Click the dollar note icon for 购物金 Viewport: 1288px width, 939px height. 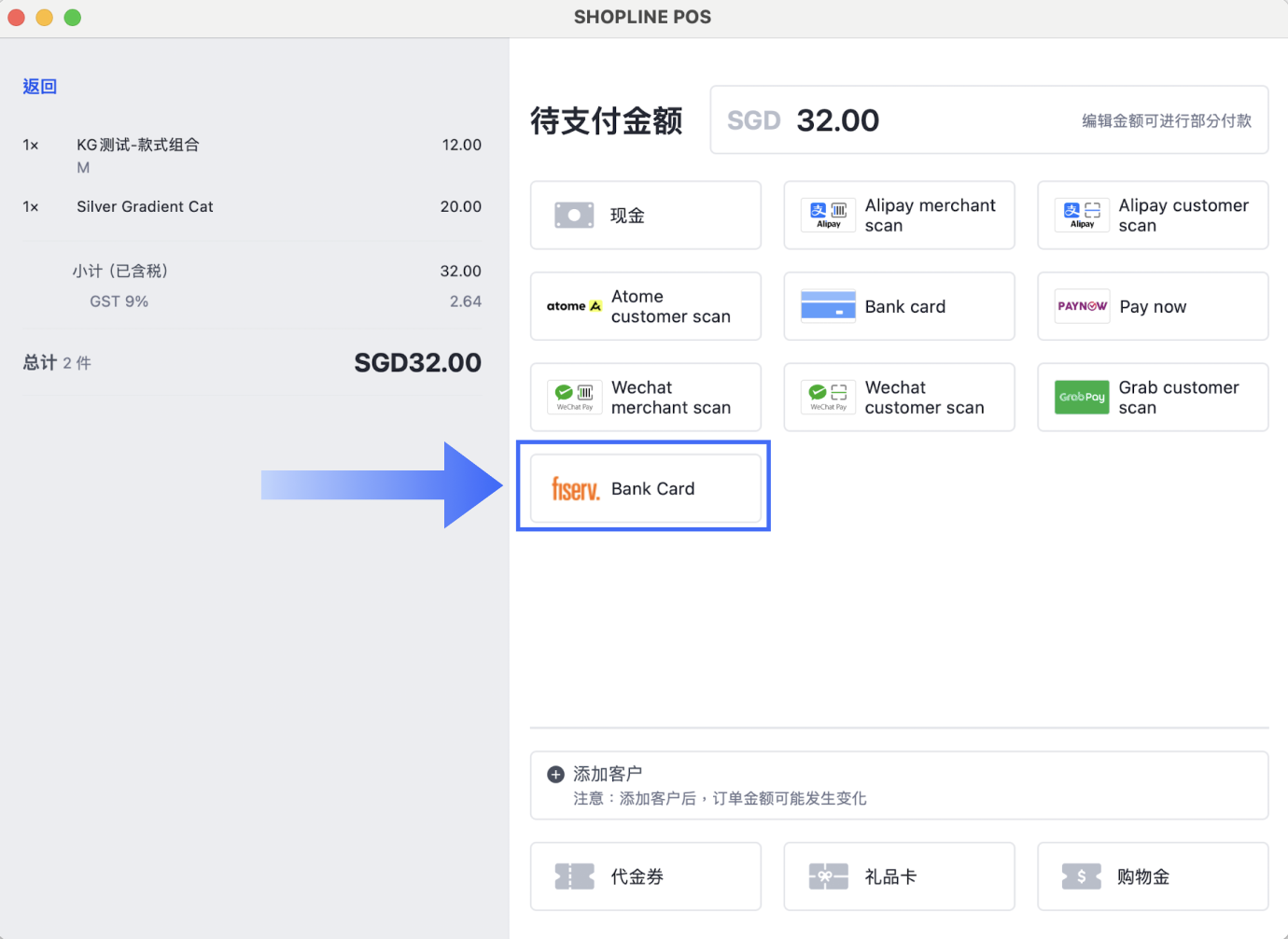(x=1082, y=876)
